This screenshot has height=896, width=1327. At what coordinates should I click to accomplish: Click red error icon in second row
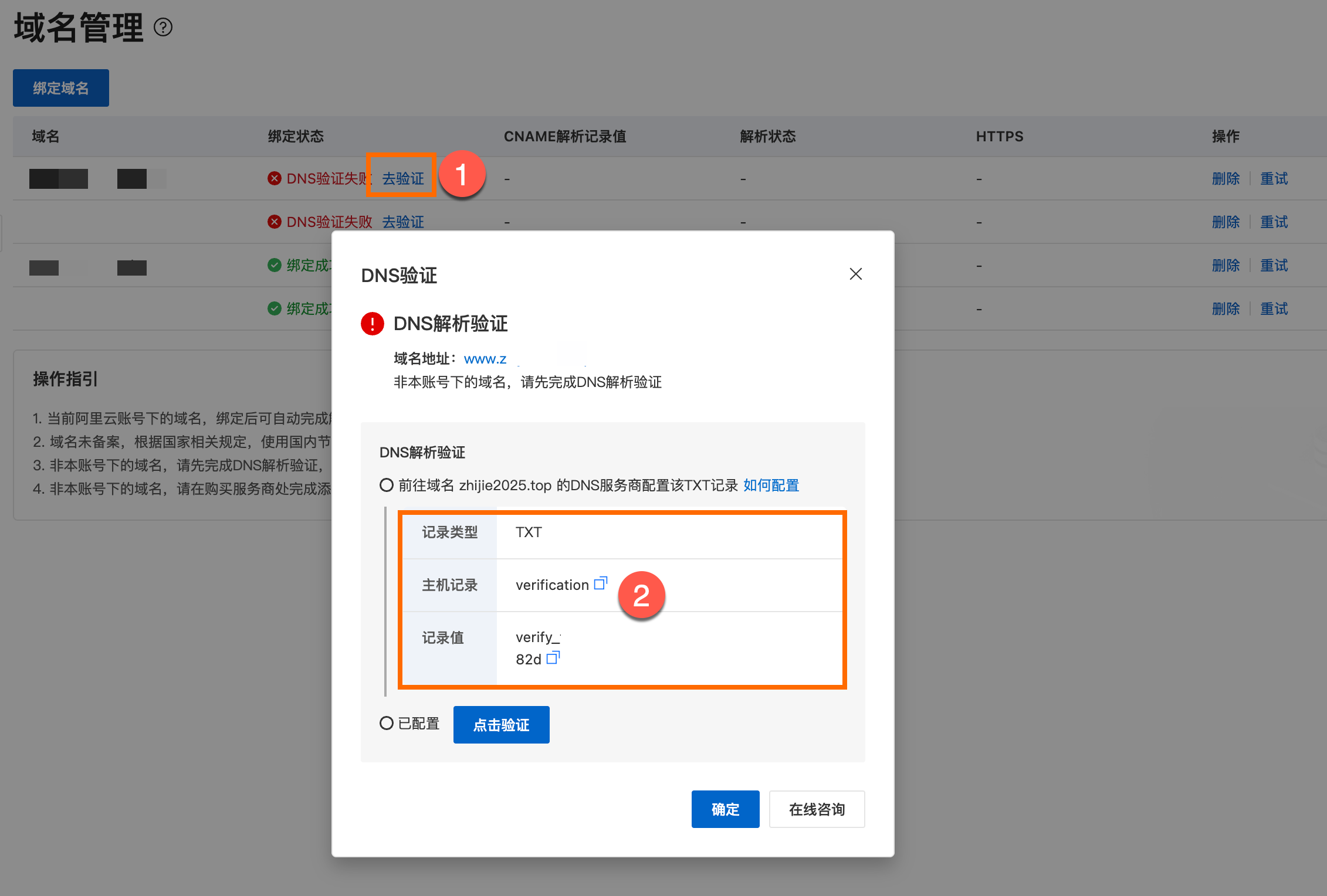(x=274, y=222)
